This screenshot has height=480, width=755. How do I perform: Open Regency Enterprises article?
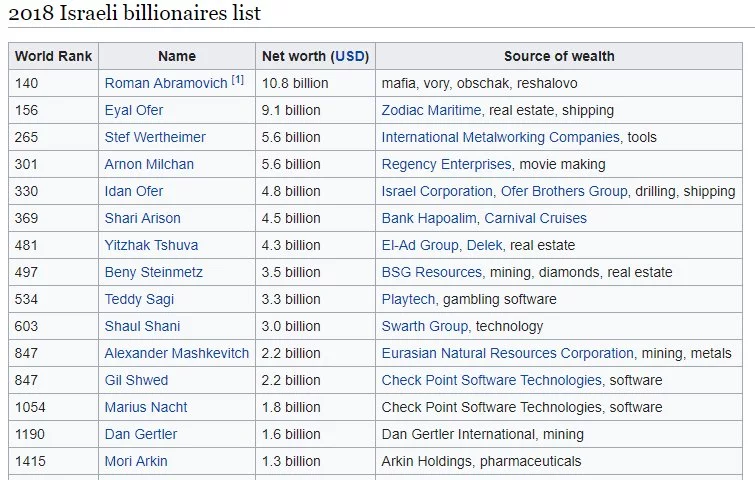[446, 164]
